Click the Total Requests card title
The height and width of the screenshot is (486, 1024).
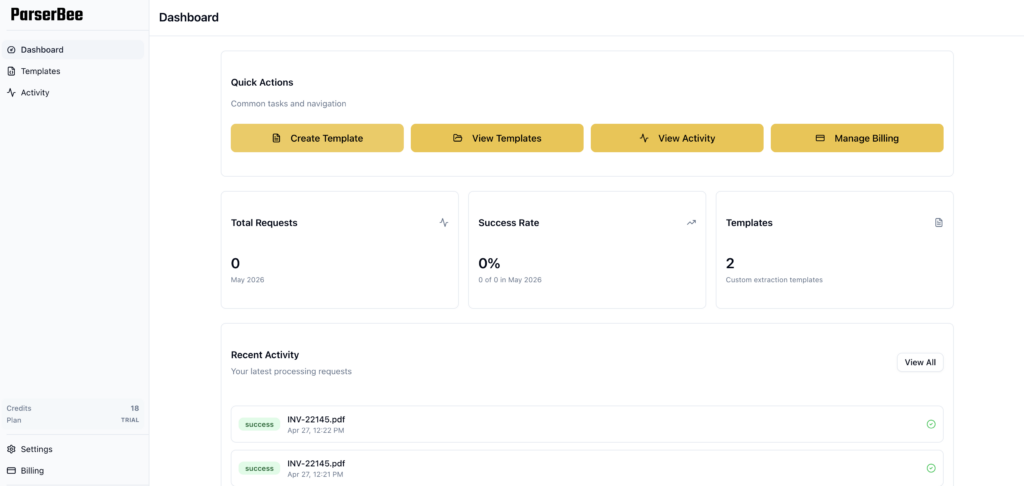[x=264, y=223]
